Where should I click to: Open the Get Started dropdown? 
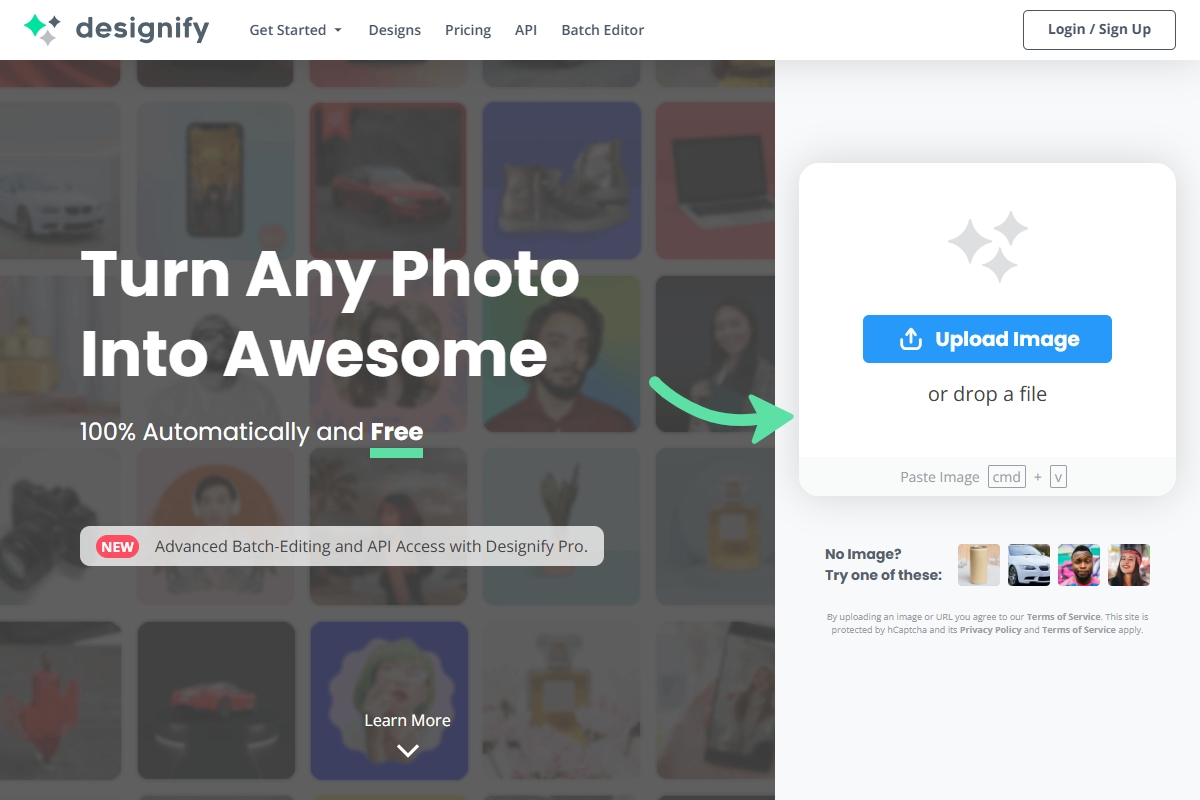coord(289,30)
